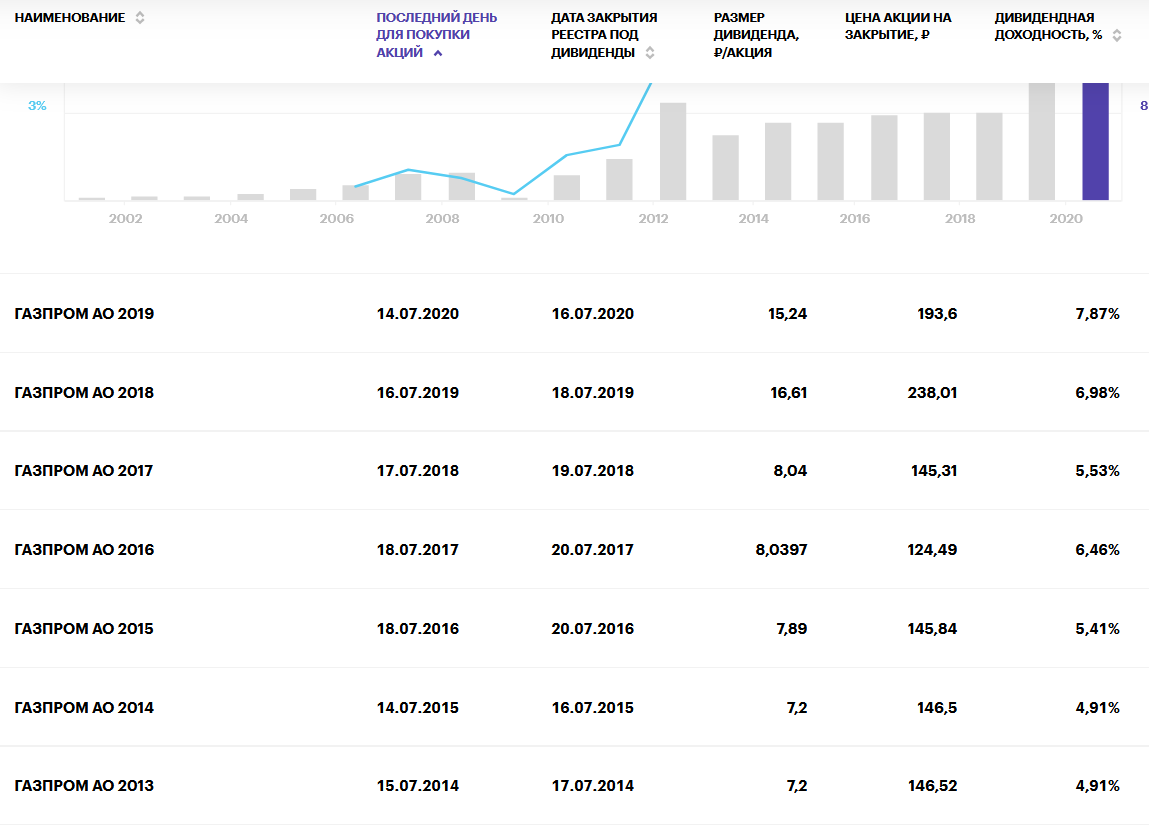Screen dimensions: 1149x833
Task: Click dividend yield 6,98%
Action: click(x=1098, y=393)
